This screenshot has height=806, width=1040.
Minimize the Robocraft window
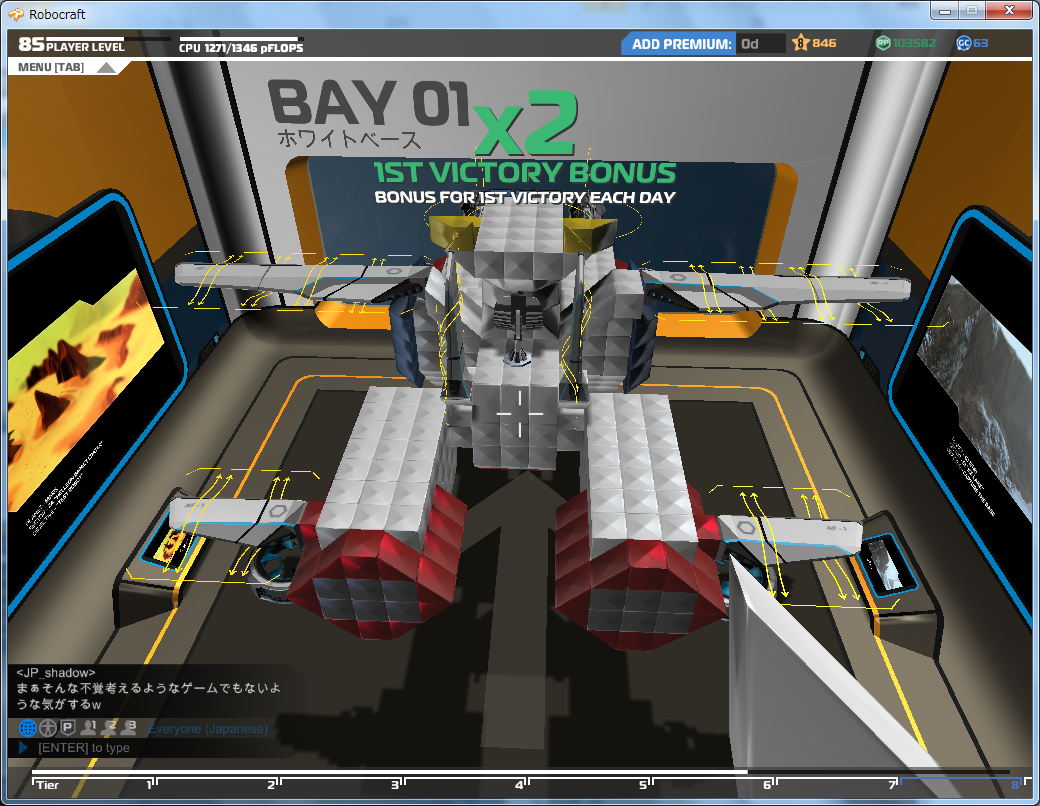pos(945,11)
